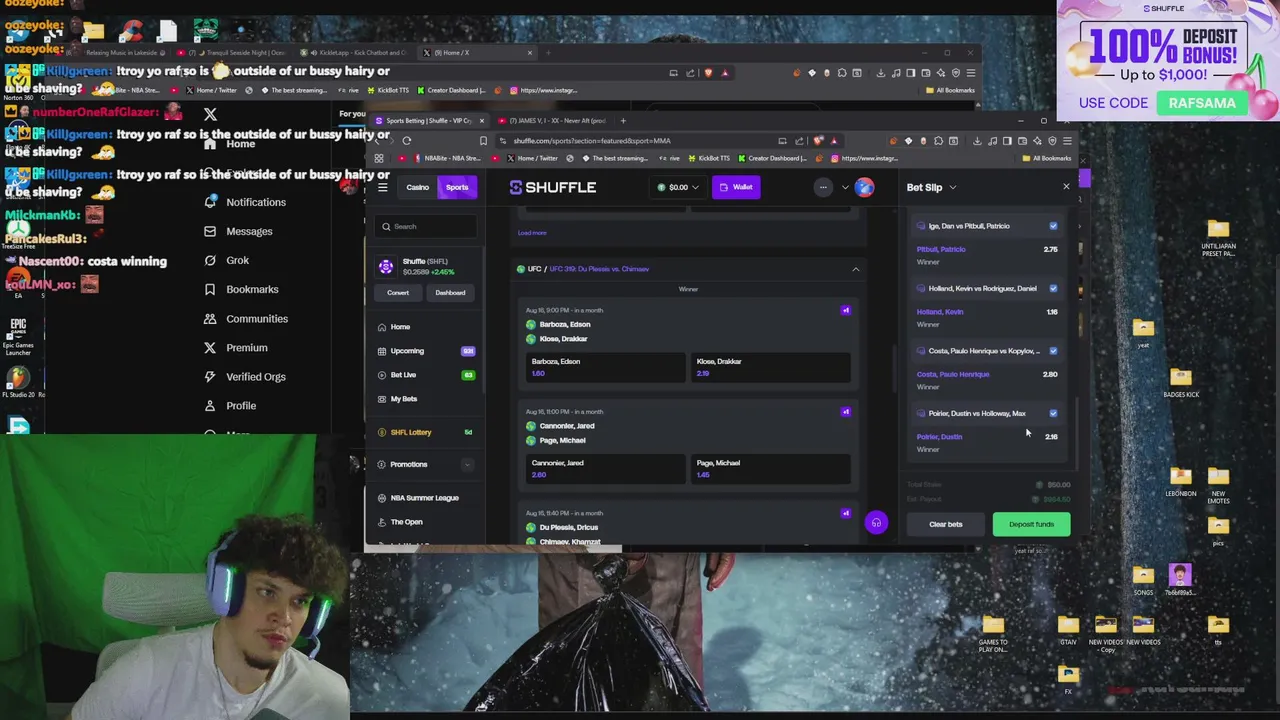The width and height of the screenshot is (1280, 720).
Task: Open Brave Shields icon in address bar
Action: (819, 141)
